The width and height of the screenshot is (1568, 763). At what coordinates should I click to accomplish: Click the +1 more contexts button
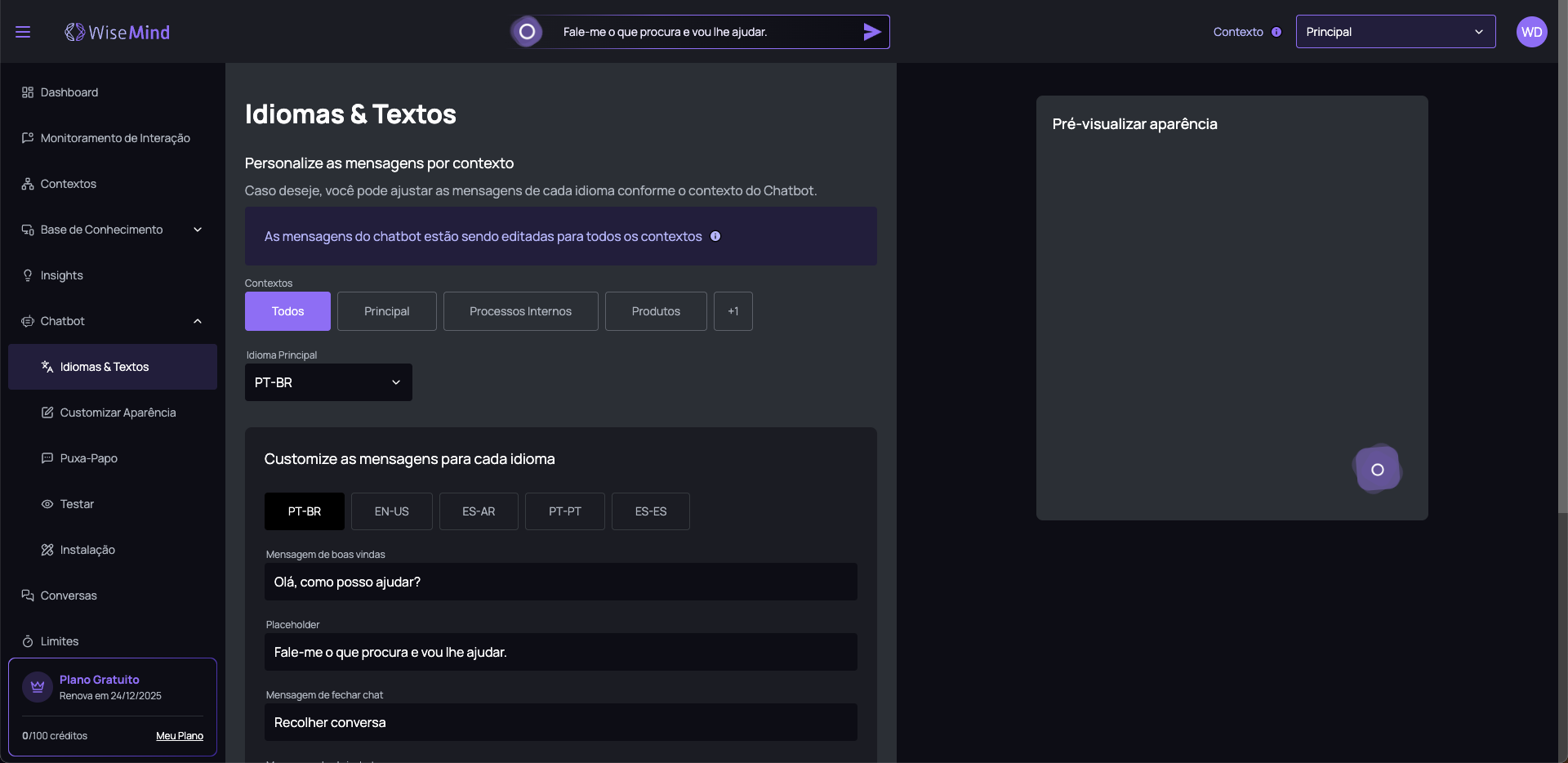tap(733, 311)
